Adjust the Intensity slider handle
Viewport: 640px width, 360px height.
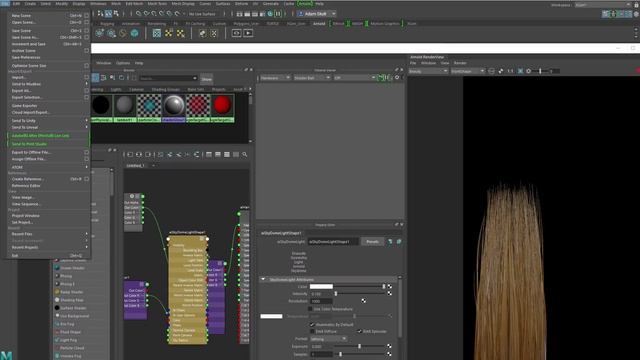tap(336, 293)
